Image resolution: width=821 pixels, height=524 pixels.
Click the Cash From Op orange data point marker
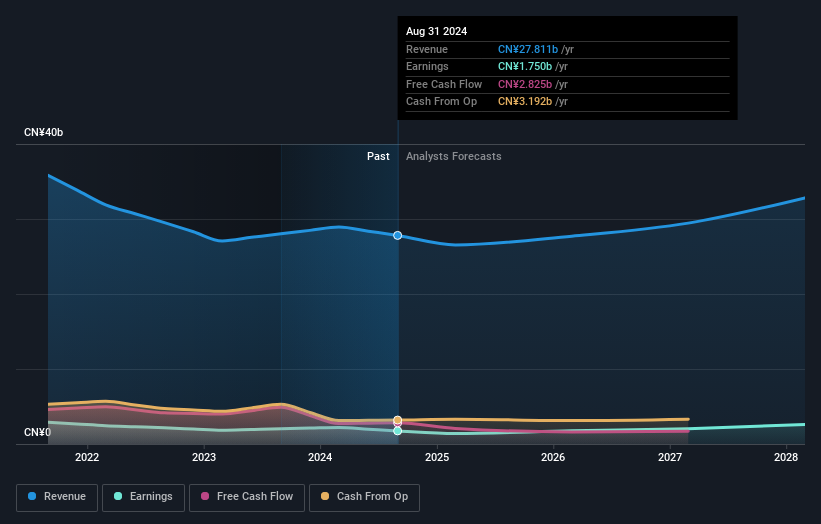pos(397,420)
